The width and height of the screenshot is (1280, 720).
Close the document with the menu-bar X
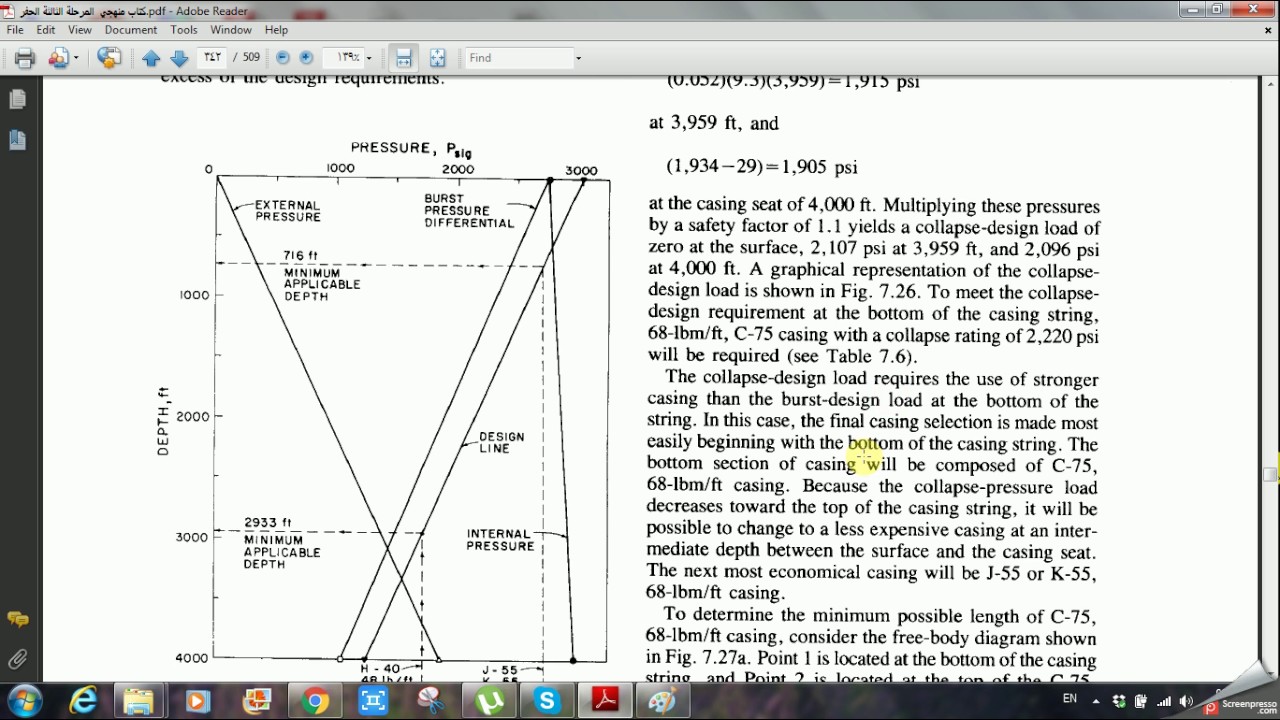pos(1268,30)
